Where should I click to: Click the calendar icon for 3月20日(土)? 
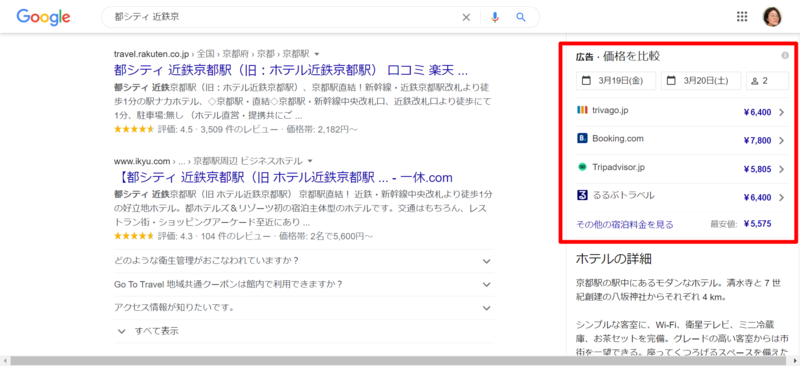click(x=671, y=80)
